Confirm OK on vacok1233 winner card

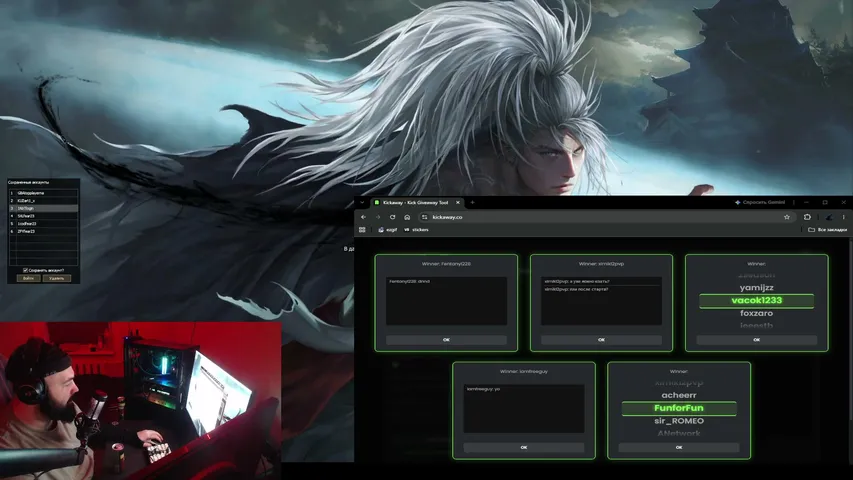(756, 340)
